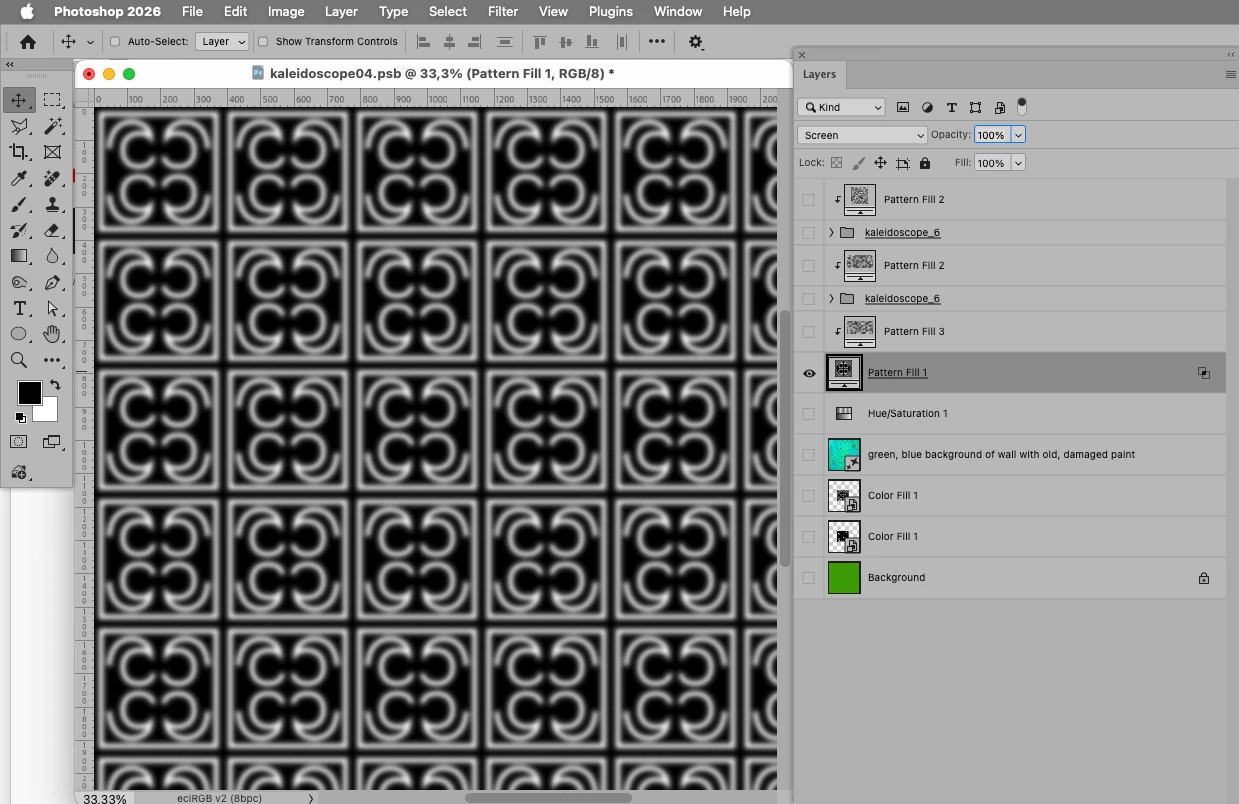This screenshot has height=804, width=1239.
Task: Select the Ellipse shape tool
Action: [19, 334]
